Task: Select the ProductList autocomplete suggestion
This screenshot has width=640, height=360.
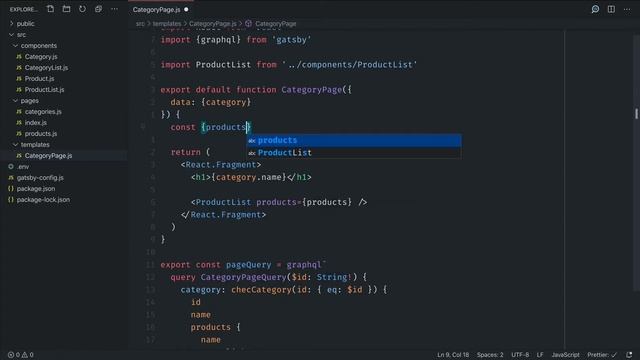Action: (354, 153)
